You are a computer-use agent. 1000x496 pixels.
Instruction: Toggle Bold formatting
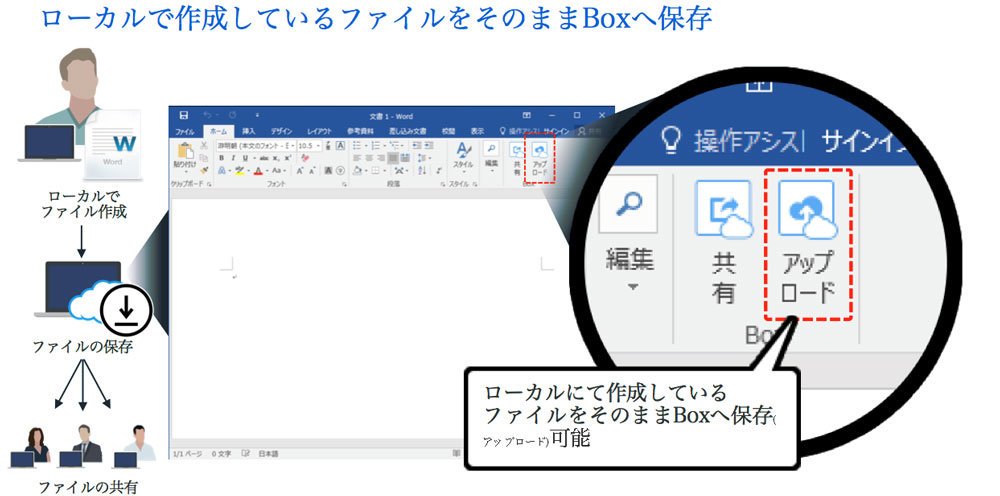[x=221, y=158]
